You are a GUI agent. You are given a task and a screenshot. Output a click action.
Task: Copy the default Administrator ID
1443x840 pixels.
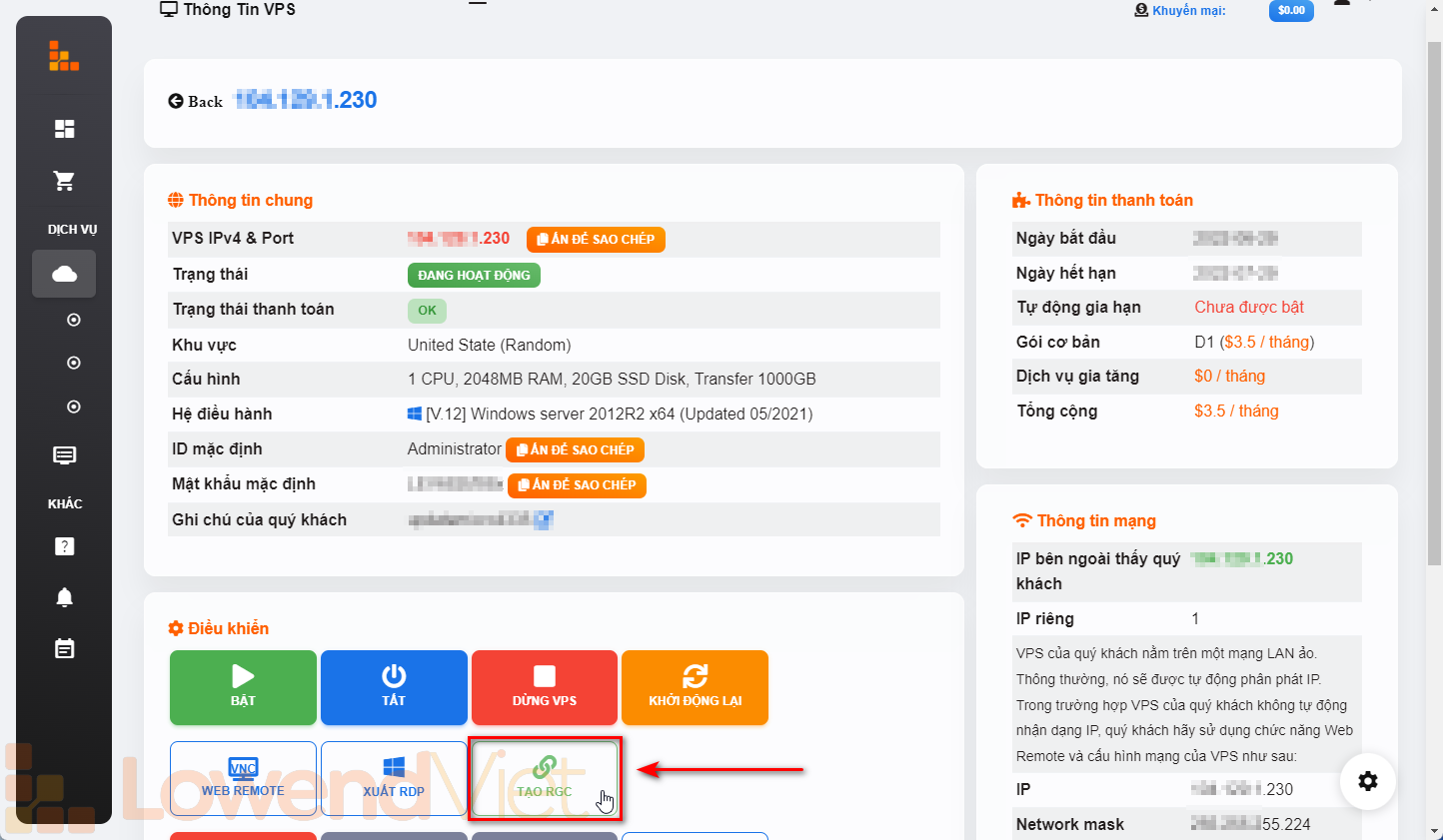pos(575,450)
